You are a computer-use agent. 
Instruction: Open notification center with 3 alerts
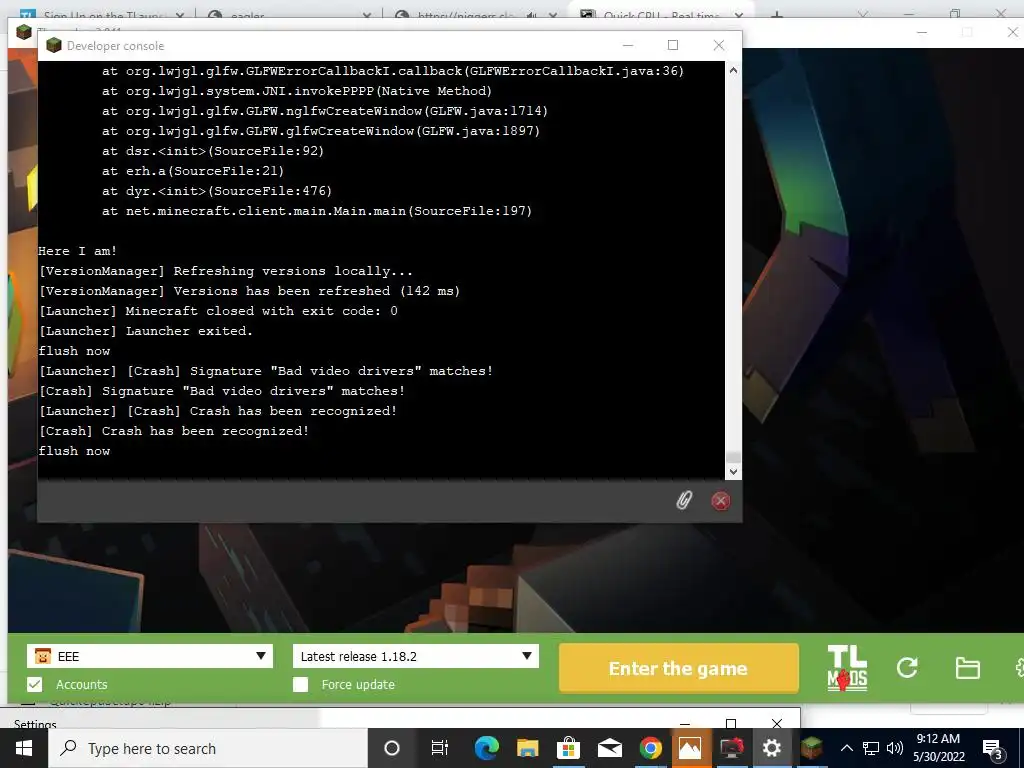click(x=993, y=750)
